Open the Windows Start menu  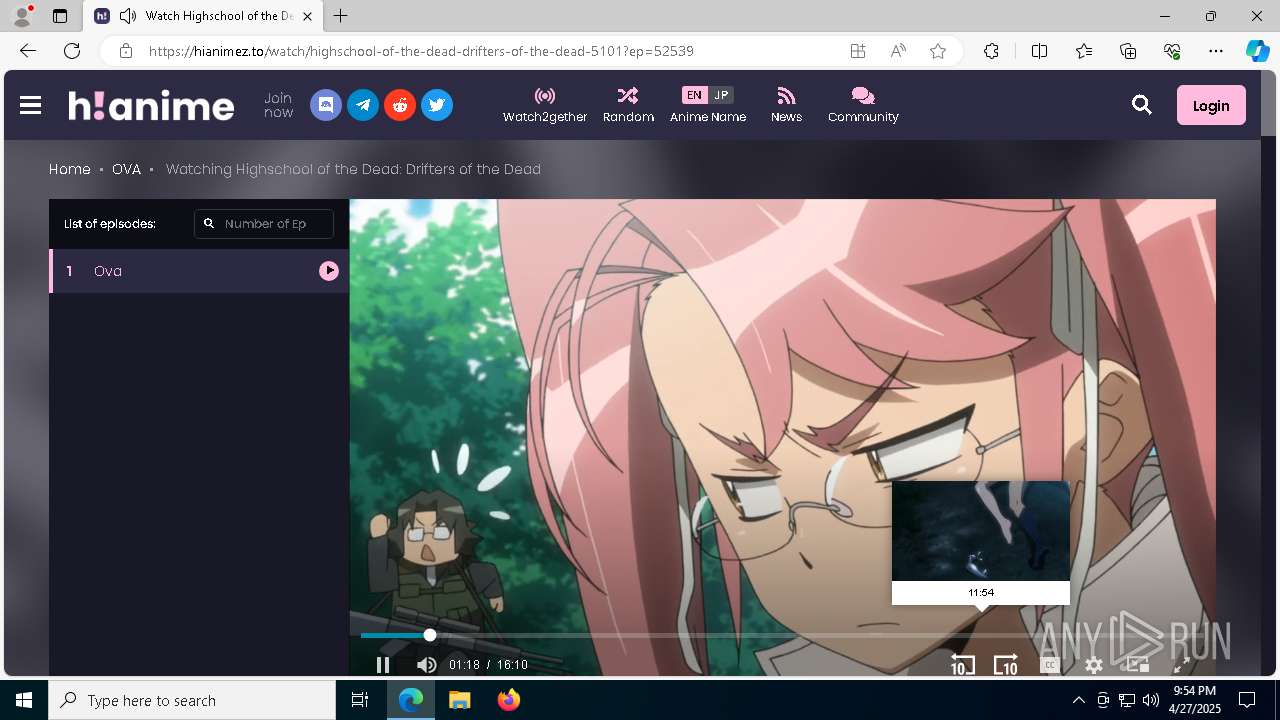coord(24,700)
